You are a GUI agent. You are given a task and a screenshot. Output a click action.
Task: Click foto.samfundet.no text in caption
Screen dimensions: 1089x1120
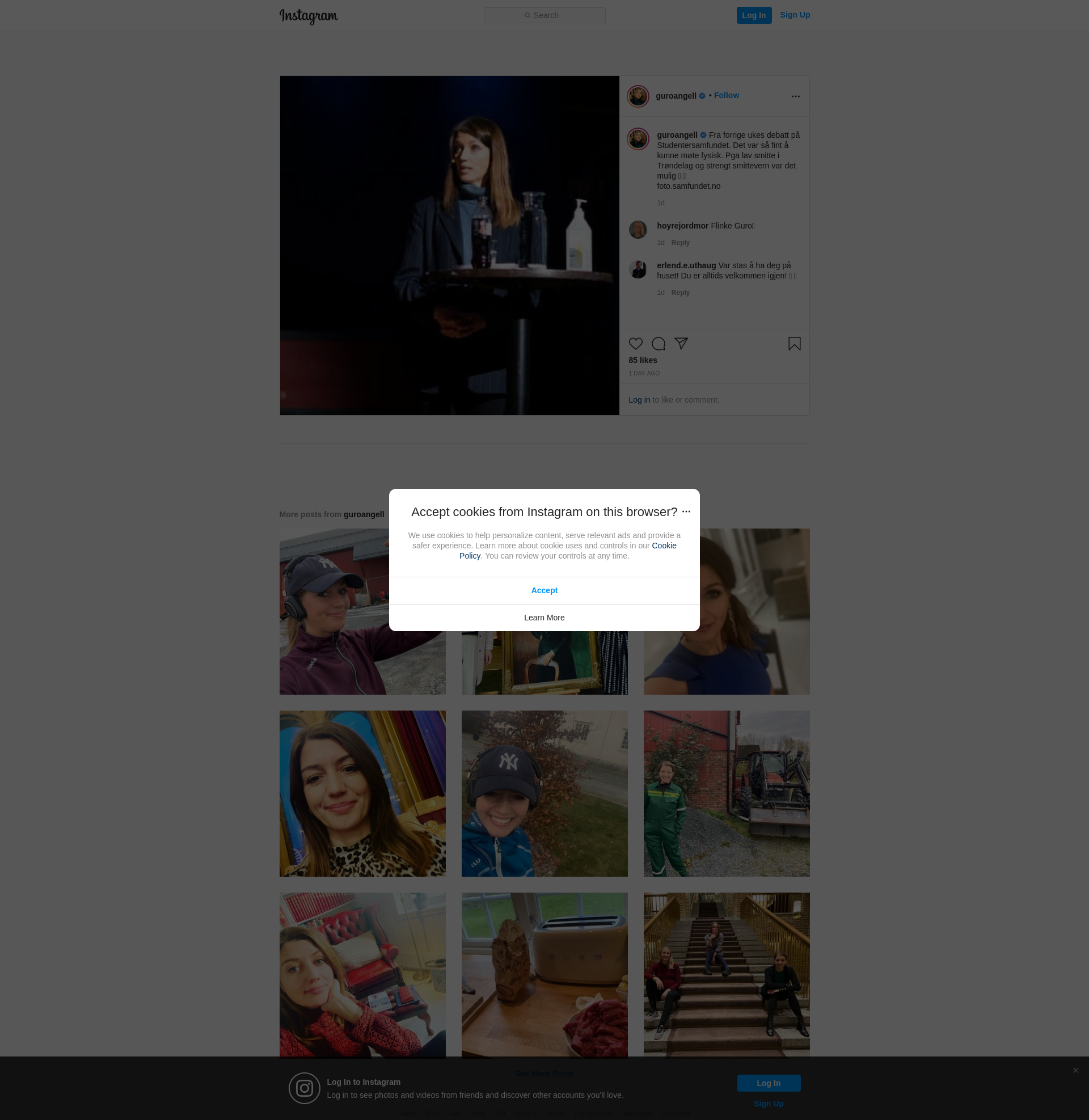tap(688, 186)
